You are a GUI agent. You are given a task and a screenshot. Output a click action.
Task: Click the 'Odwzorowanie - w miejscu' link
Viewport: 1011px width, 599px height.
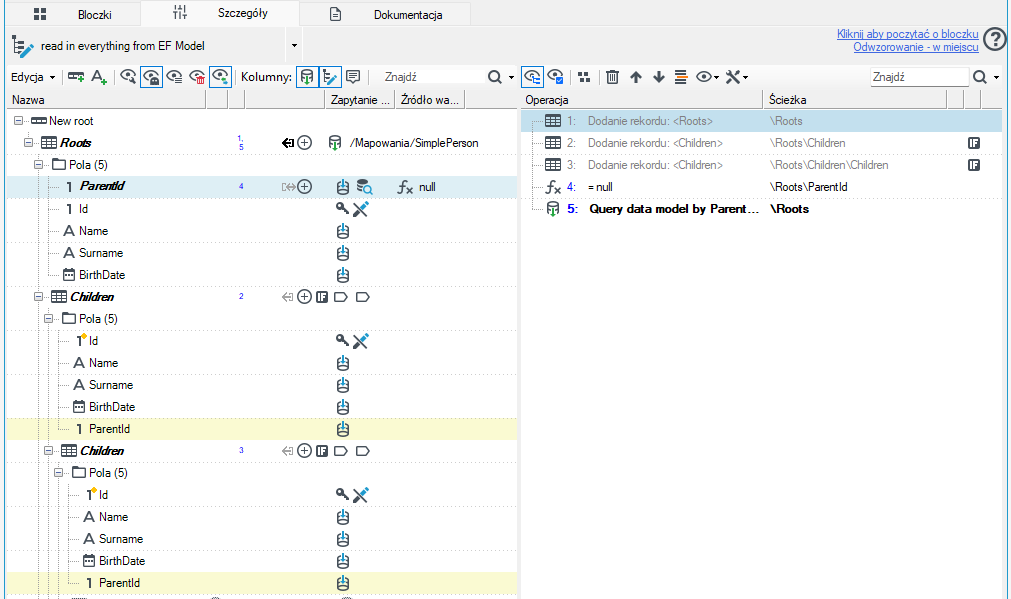(916, 47)
